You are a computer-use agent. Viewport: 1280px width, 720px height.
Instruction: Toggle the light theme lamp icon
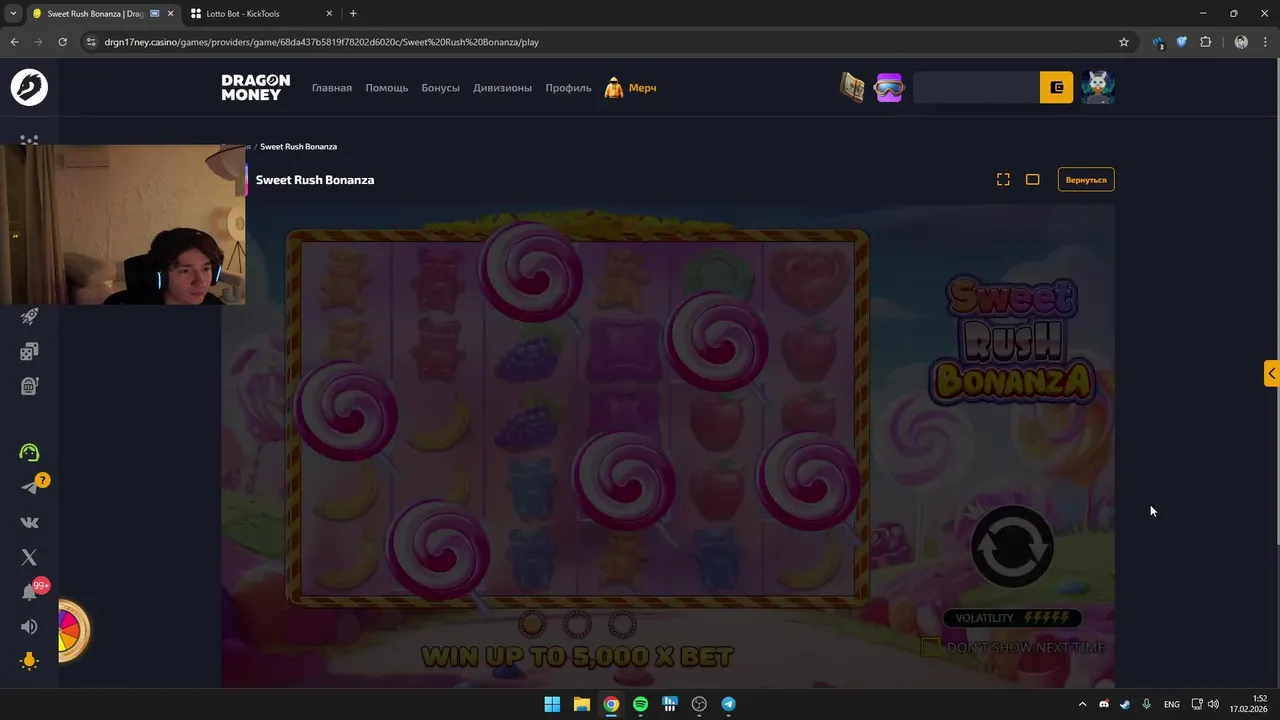[29, 661]
